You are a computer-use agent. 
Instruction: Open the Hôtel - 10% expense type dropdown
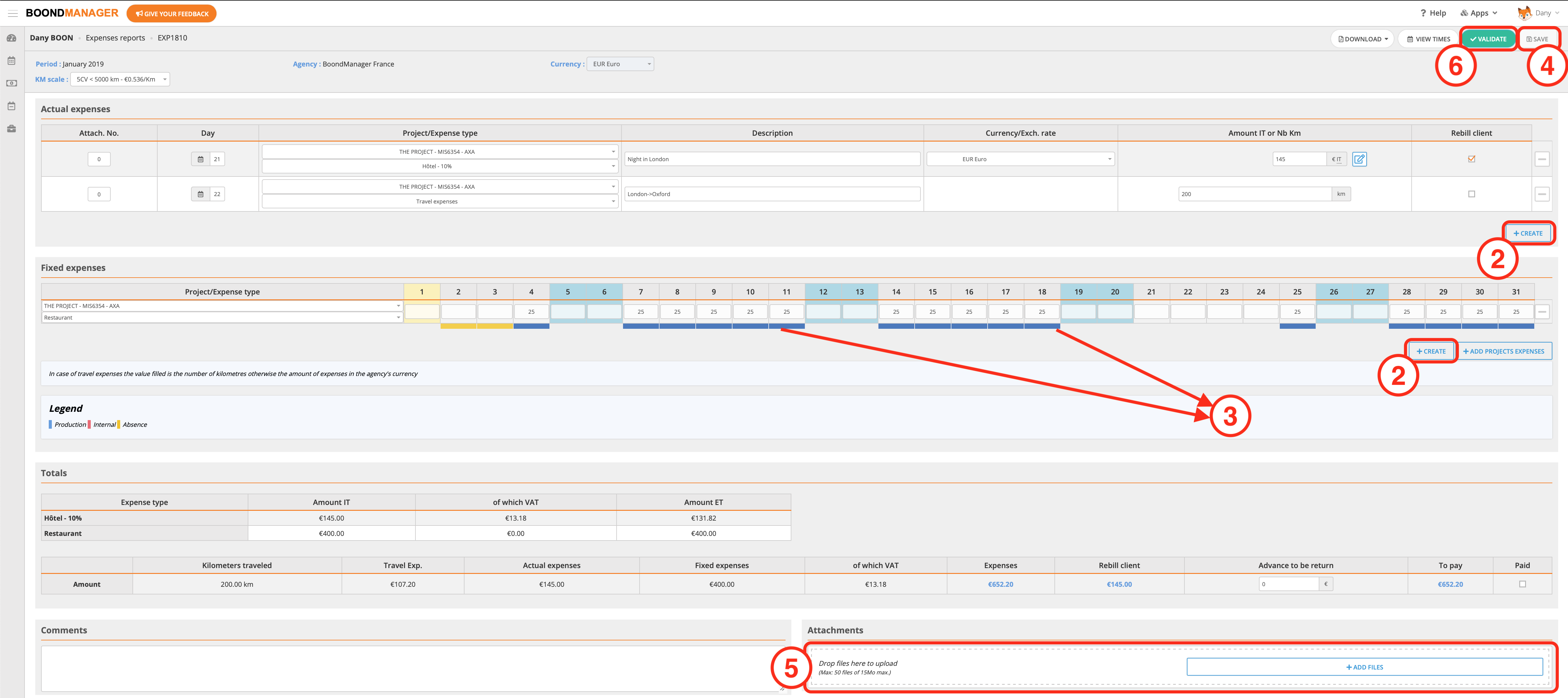coord(440,166)
